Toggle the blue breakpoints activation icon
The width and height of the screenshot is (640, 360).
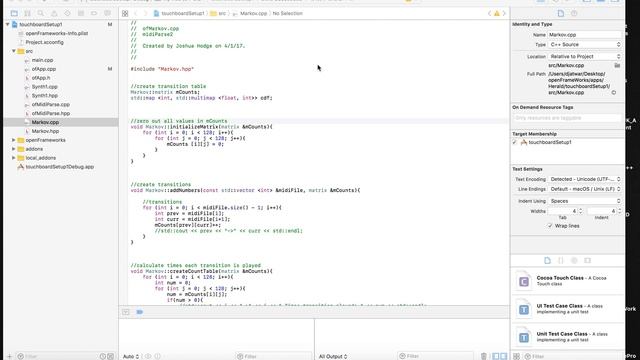pos(140,312)
